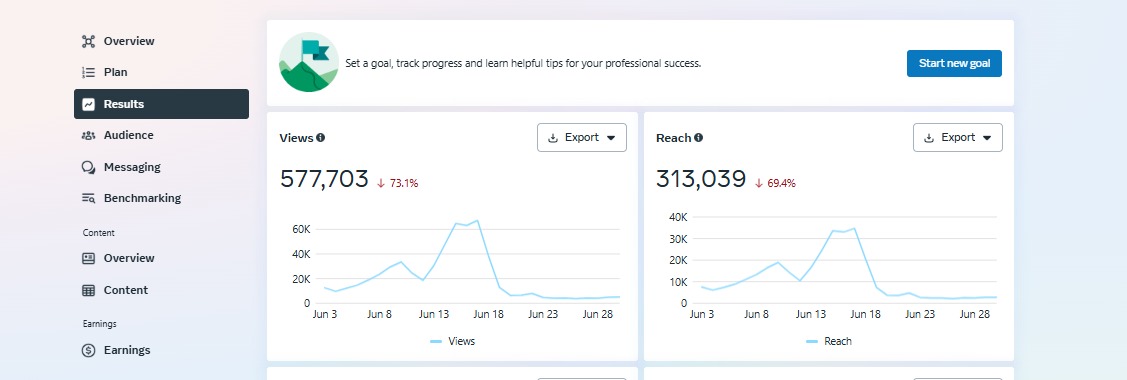
Task: Click the Start new goal button
Action: pos(954,63)
